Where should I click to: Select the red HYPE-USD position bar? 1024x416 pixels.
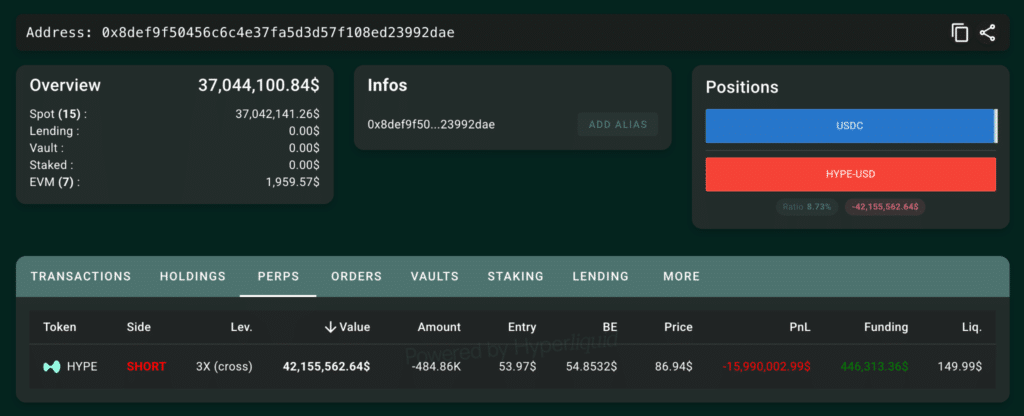pos(850,174)
